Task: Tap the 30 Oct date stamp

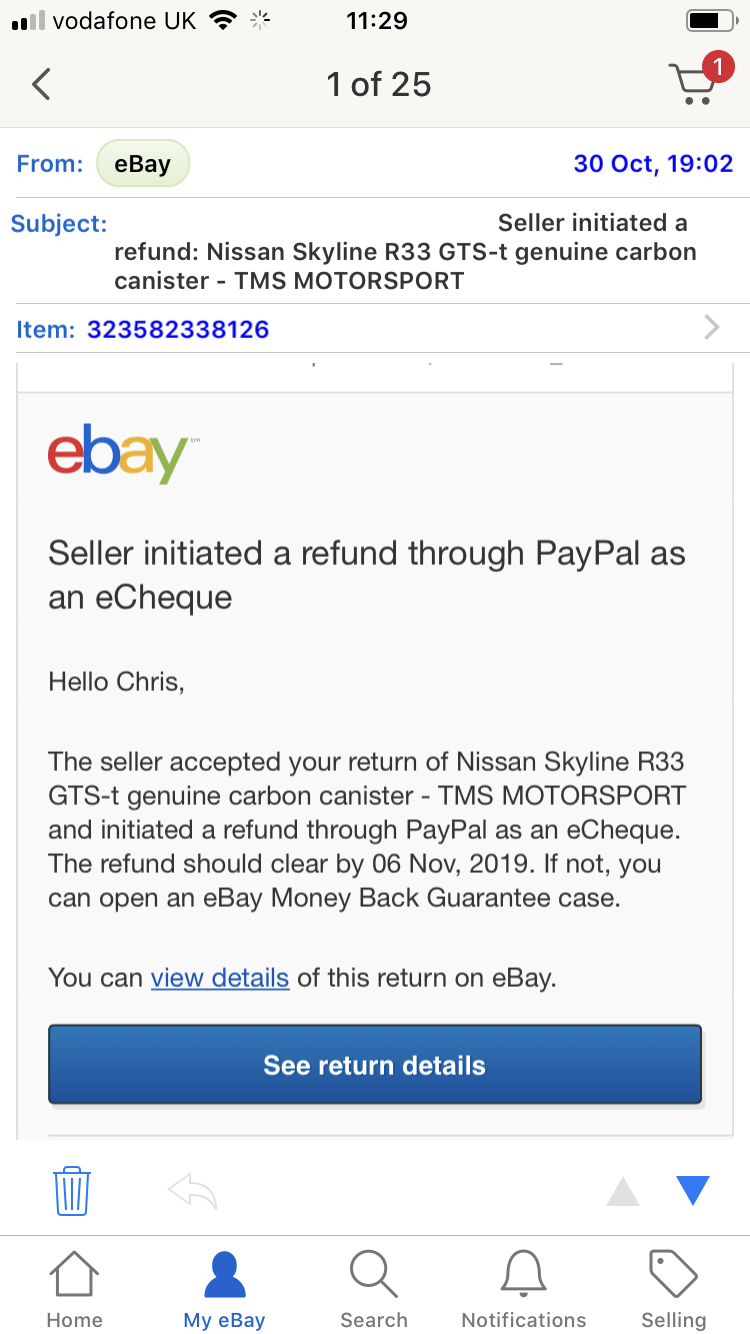Action: point(653,164)
